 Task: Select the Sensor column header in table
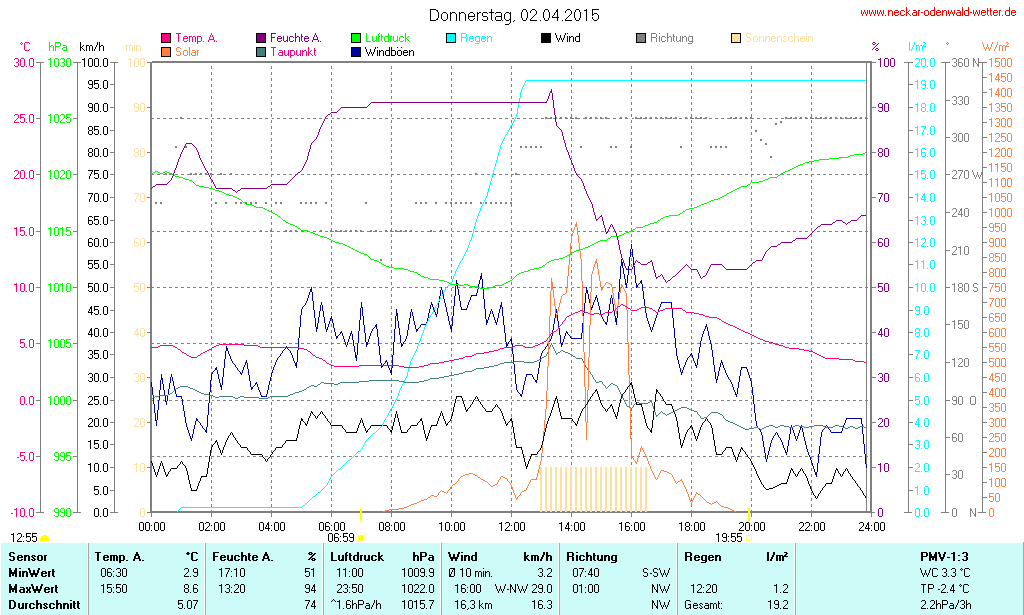[28, 556]
